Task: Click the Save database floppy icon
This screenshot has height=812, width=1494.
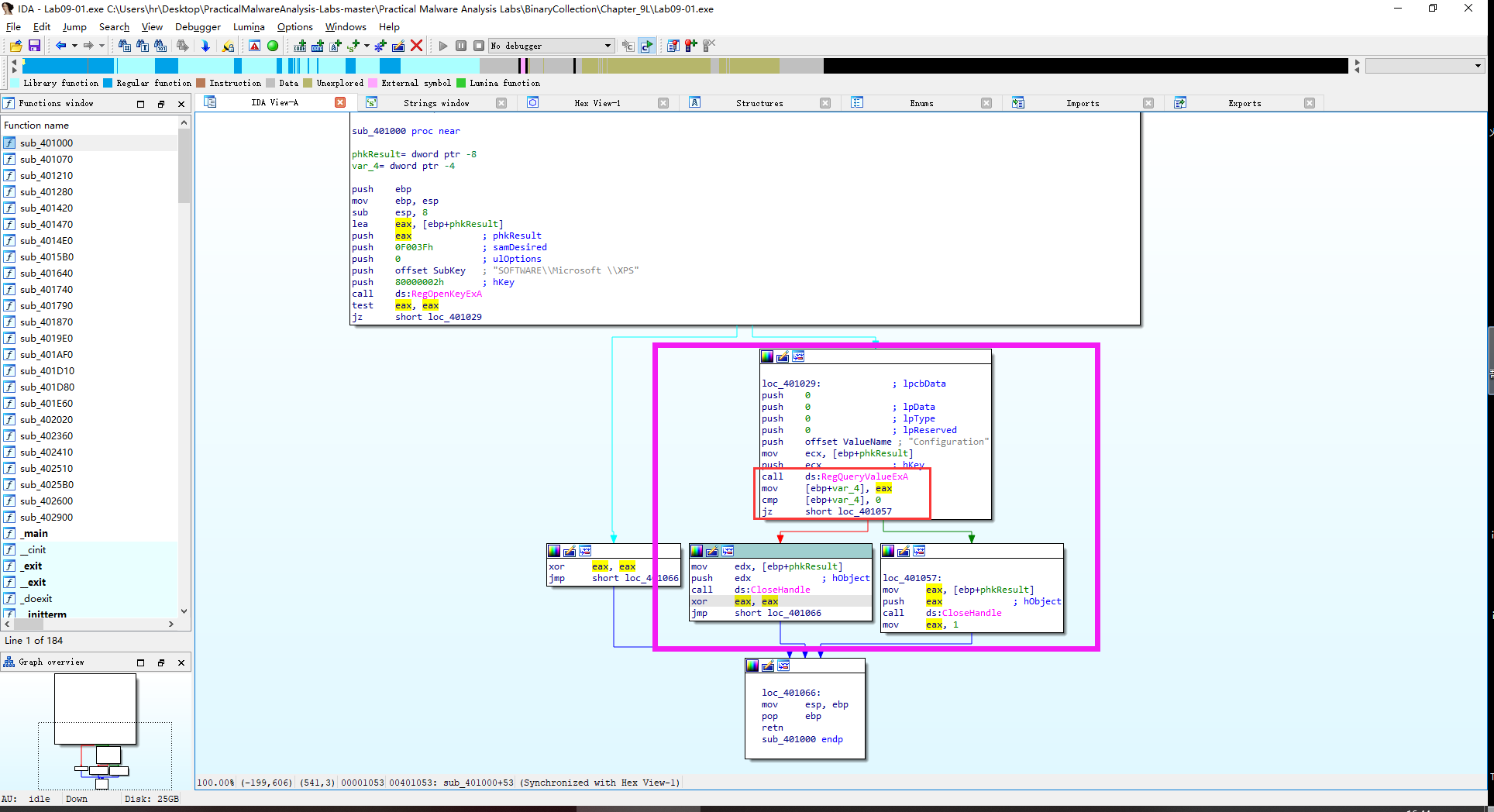Action: pyautogui.click(x=34, y=46)
